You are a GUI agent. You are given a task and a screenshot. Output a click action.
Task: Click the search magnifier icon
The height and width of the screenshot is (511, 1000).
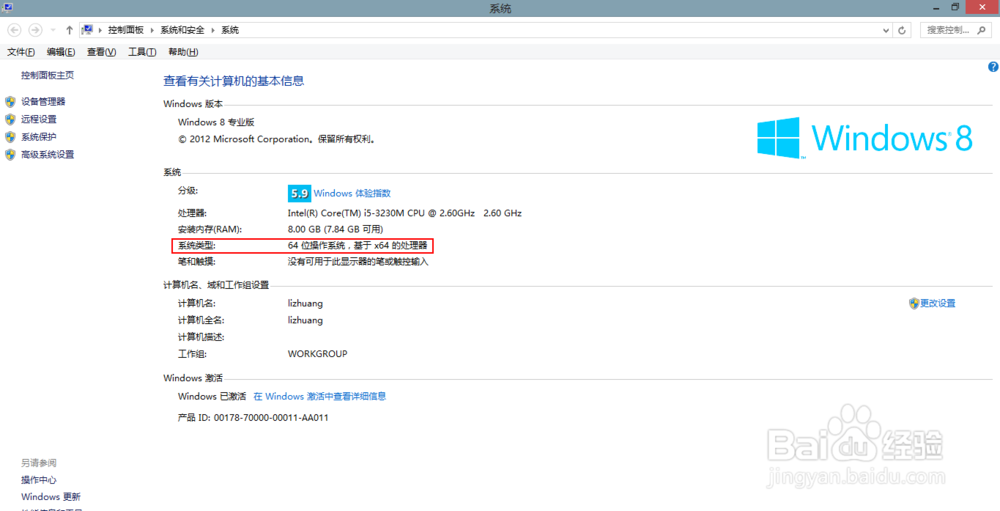982,30
